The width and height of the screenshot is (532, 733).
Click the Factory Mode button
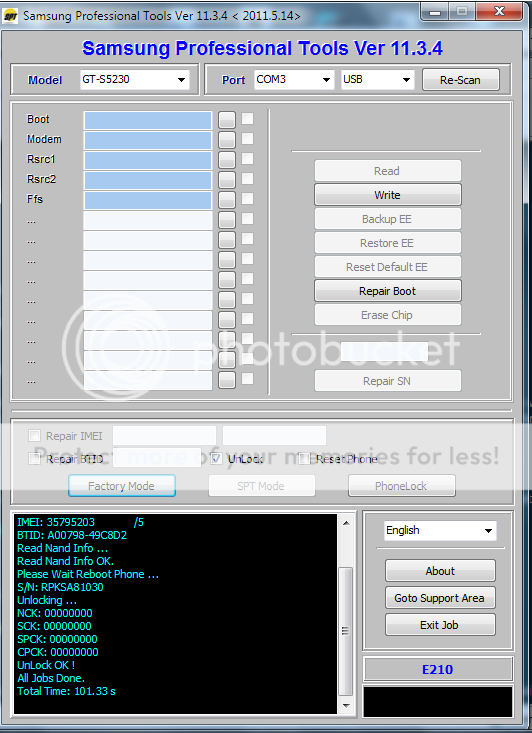point(122,486)
